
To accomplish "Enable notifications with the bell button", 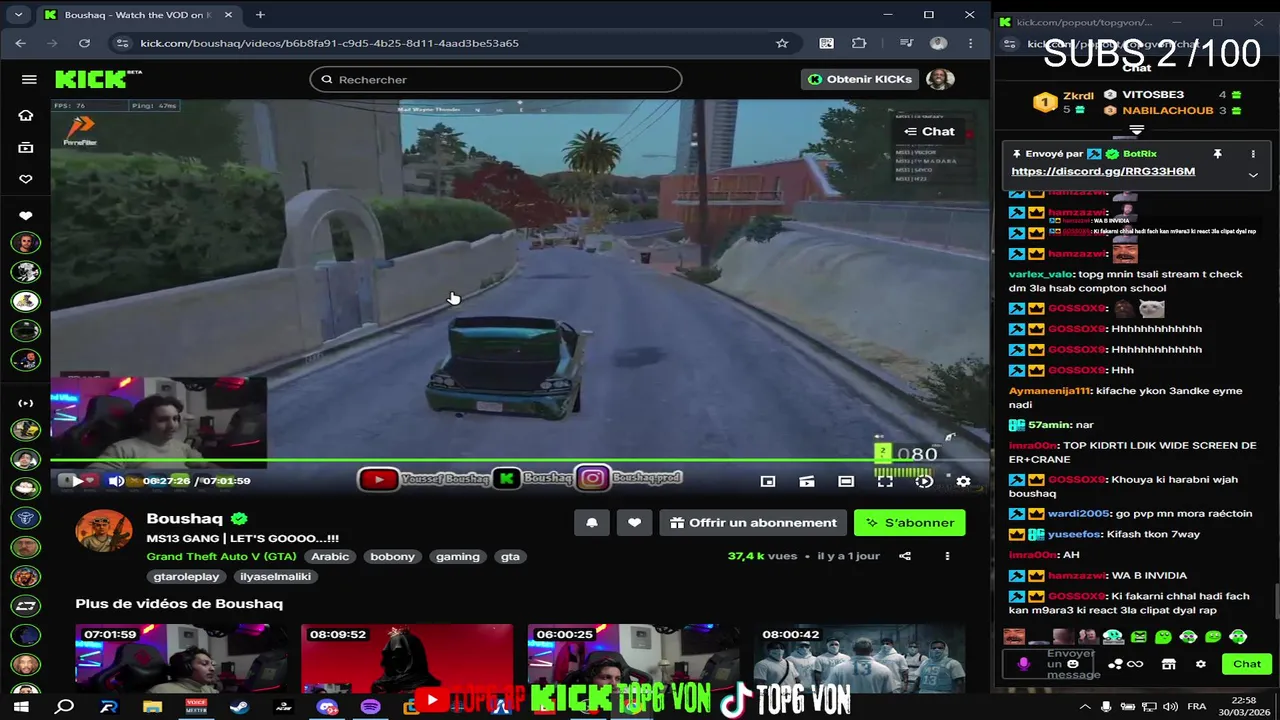I will click(x=592, y=522).
